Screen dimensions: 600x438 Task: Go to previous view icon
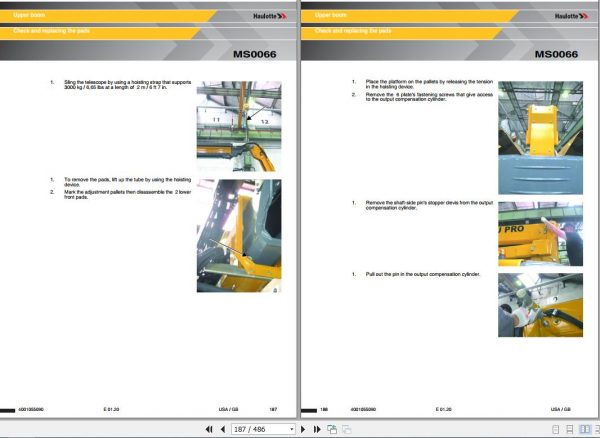[332, 429]
